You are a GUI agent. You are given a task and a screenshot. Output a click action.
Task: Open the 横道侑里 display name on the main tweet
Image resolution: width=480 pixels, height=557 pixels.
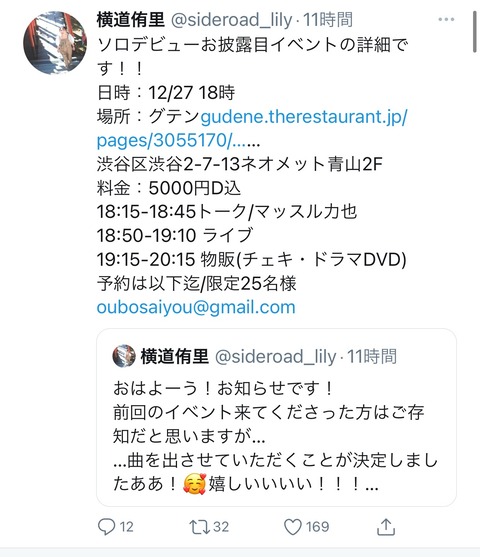130,20
